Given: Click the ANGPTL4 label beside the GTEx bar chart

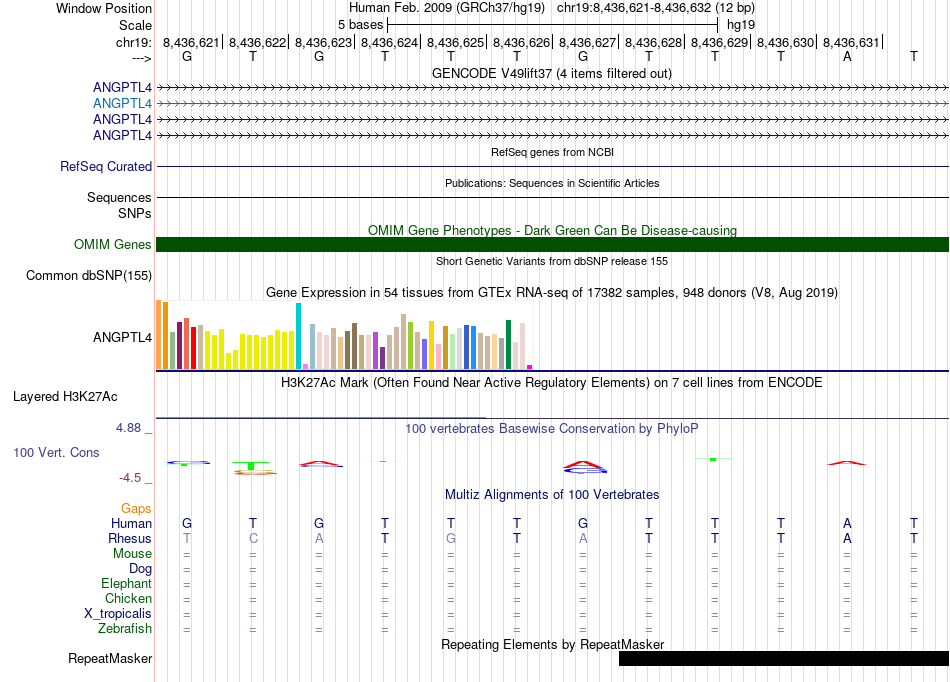Looking at the screenshot, I should (x=122, y=337).
